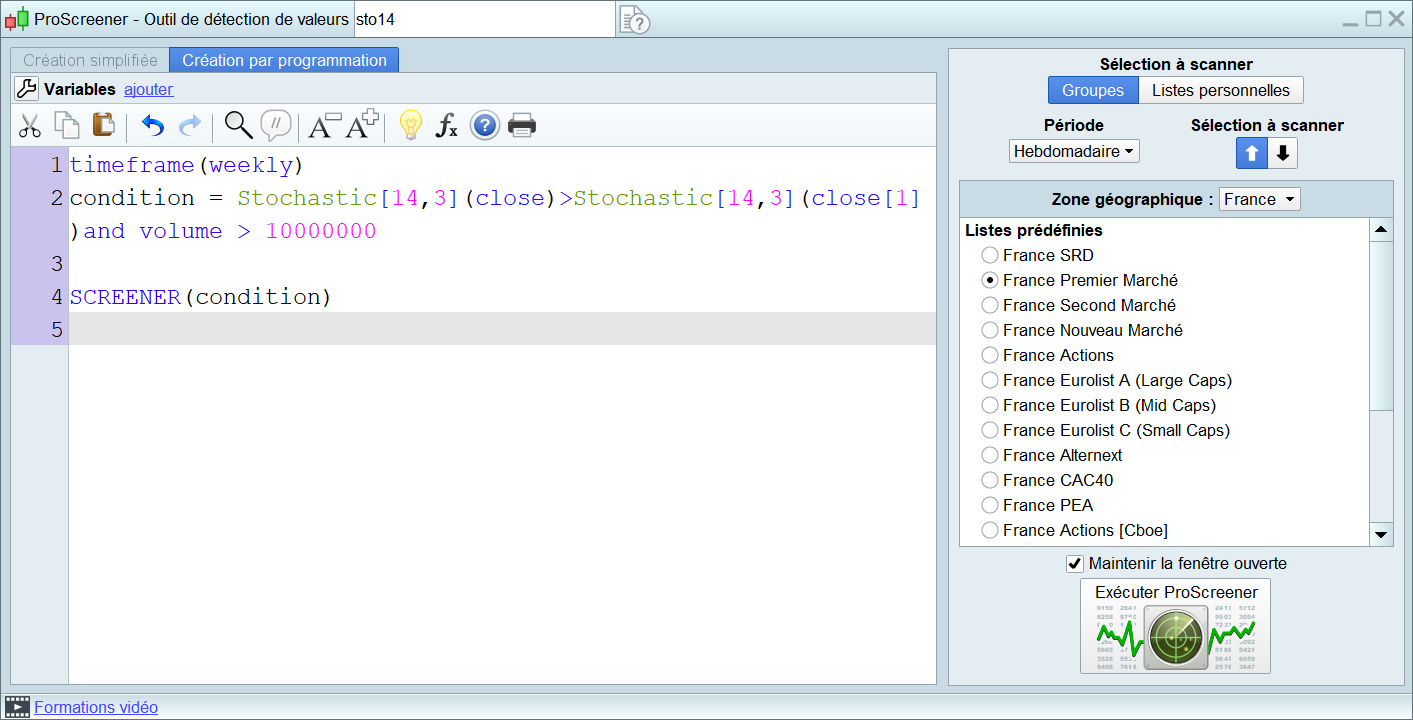Click the list scrollbar down arrow
Image resolution: width=1413 pixels, height=720 pixels.
(1381, 535)
